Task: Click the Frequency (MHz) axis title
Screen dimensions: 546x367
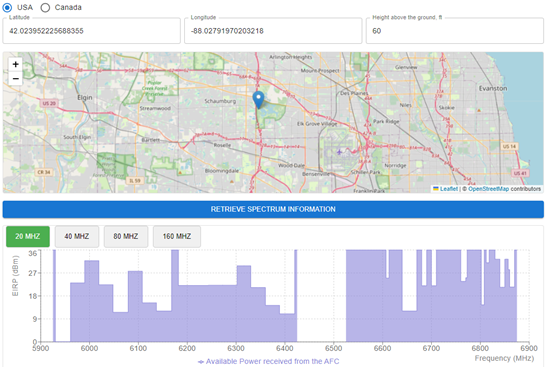Action: pos(504,358)
